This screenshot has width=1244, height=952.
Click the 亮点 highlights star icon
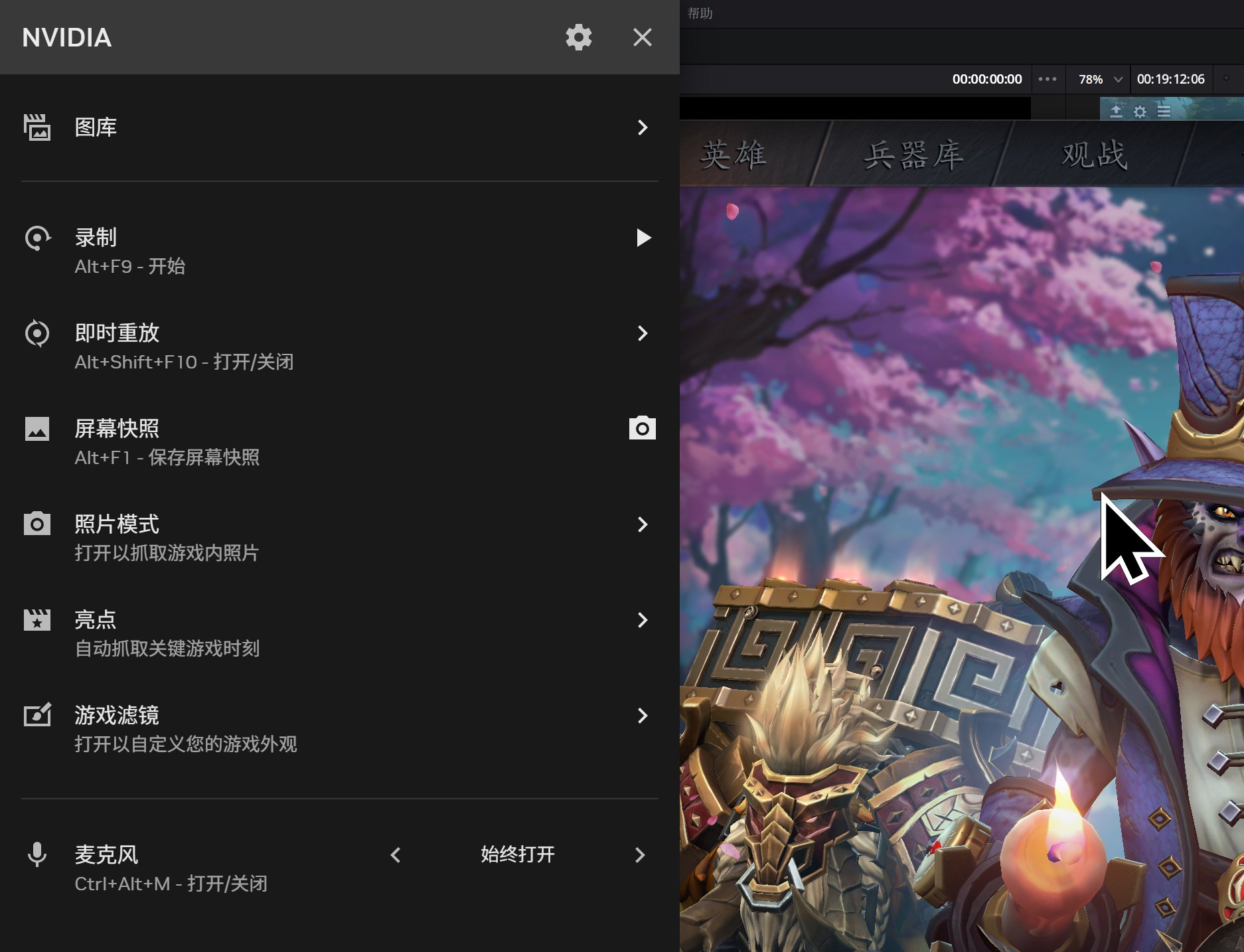[x=37, y=620]
